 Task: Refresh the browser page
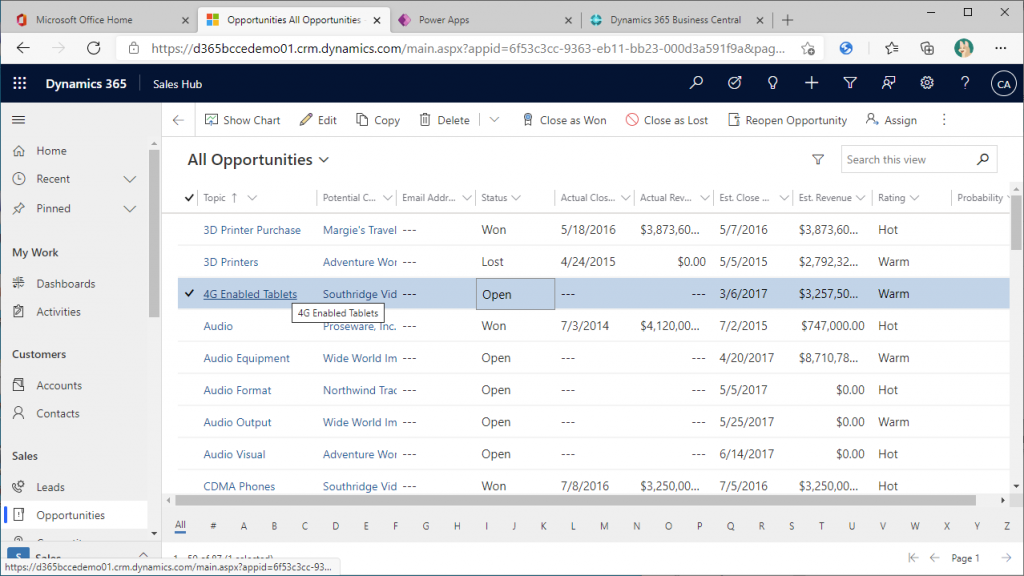point(94,48)
